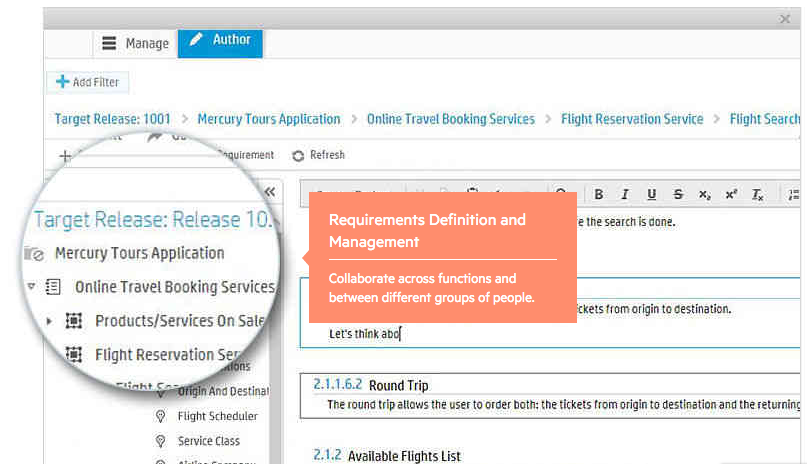Open Online Travel Booking Services breadcrumb
This screenshot has height=464, width=807.
(451, 119)
